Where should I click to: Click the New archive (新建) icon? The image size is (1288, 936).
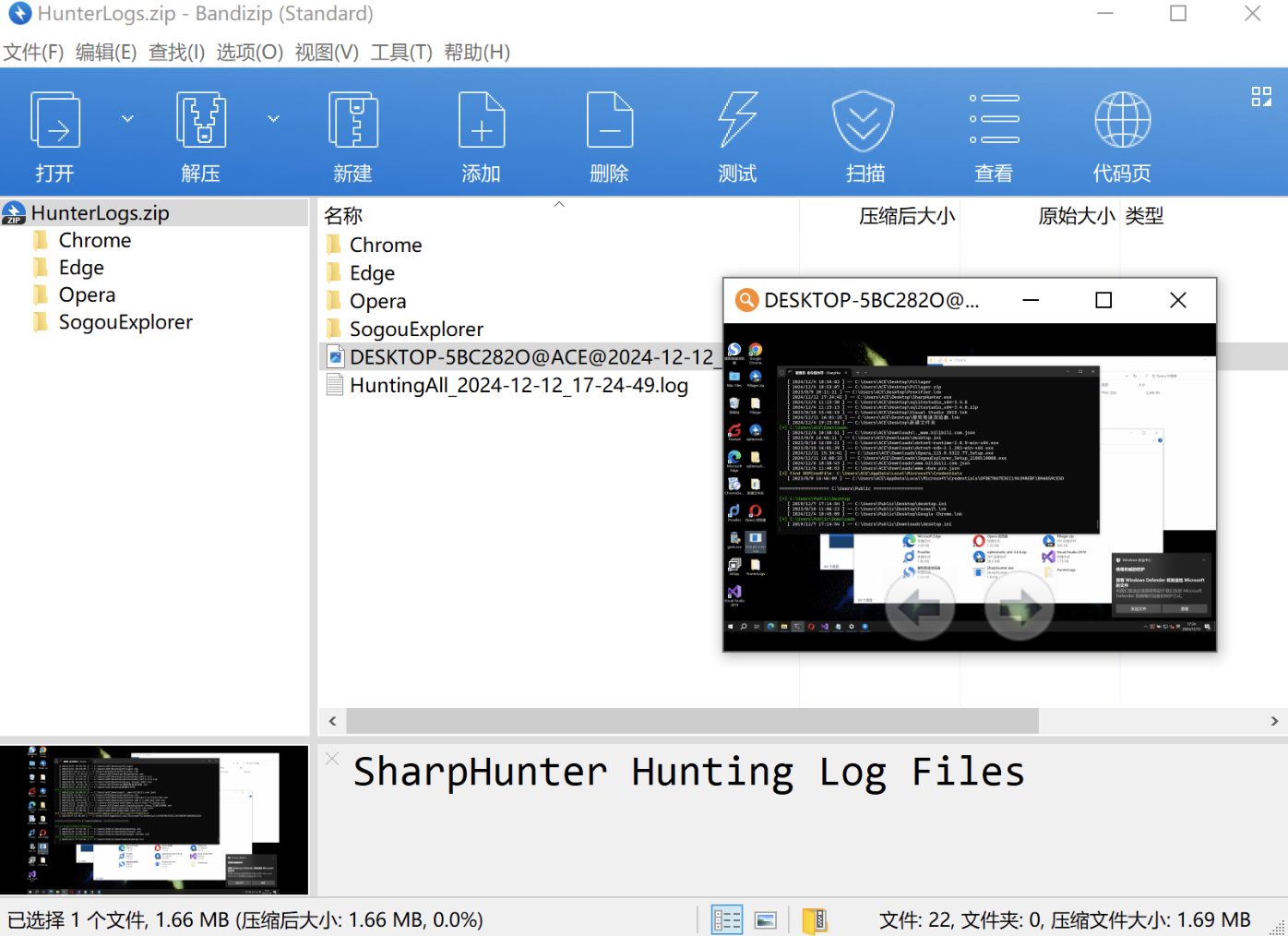click(x=353, y=120)
